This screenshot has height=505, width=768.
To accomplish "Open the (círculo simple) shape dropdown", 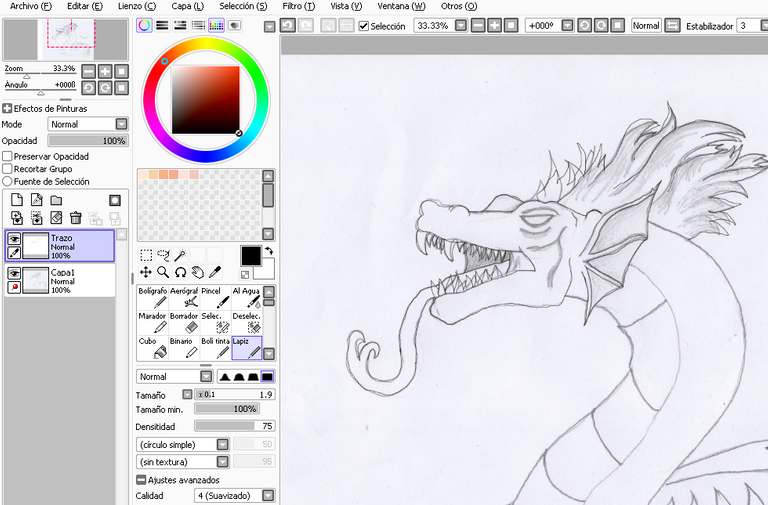I will pos(222,444).
